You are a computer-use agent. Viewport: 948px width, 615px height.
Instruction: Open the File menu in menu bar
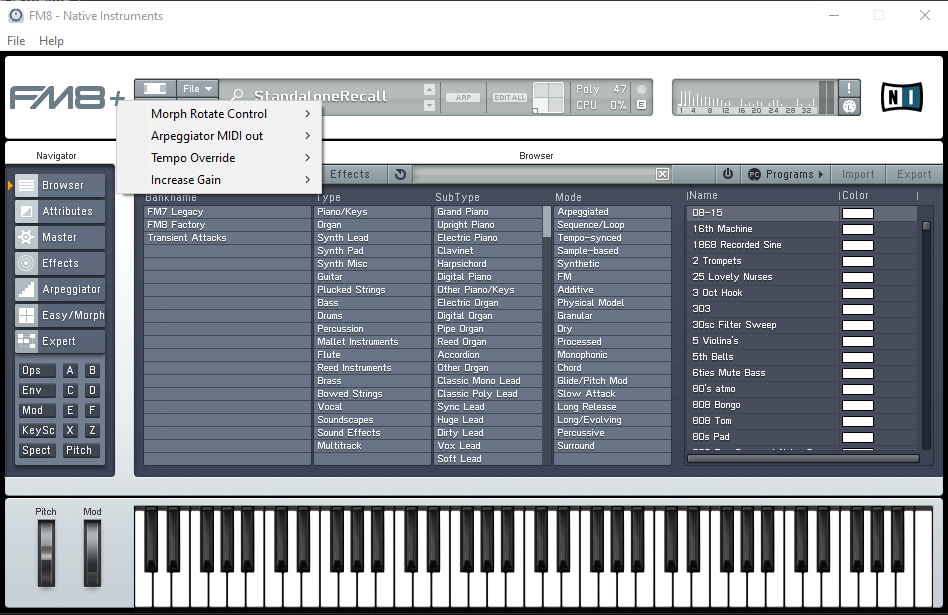[x=16, y=41]
